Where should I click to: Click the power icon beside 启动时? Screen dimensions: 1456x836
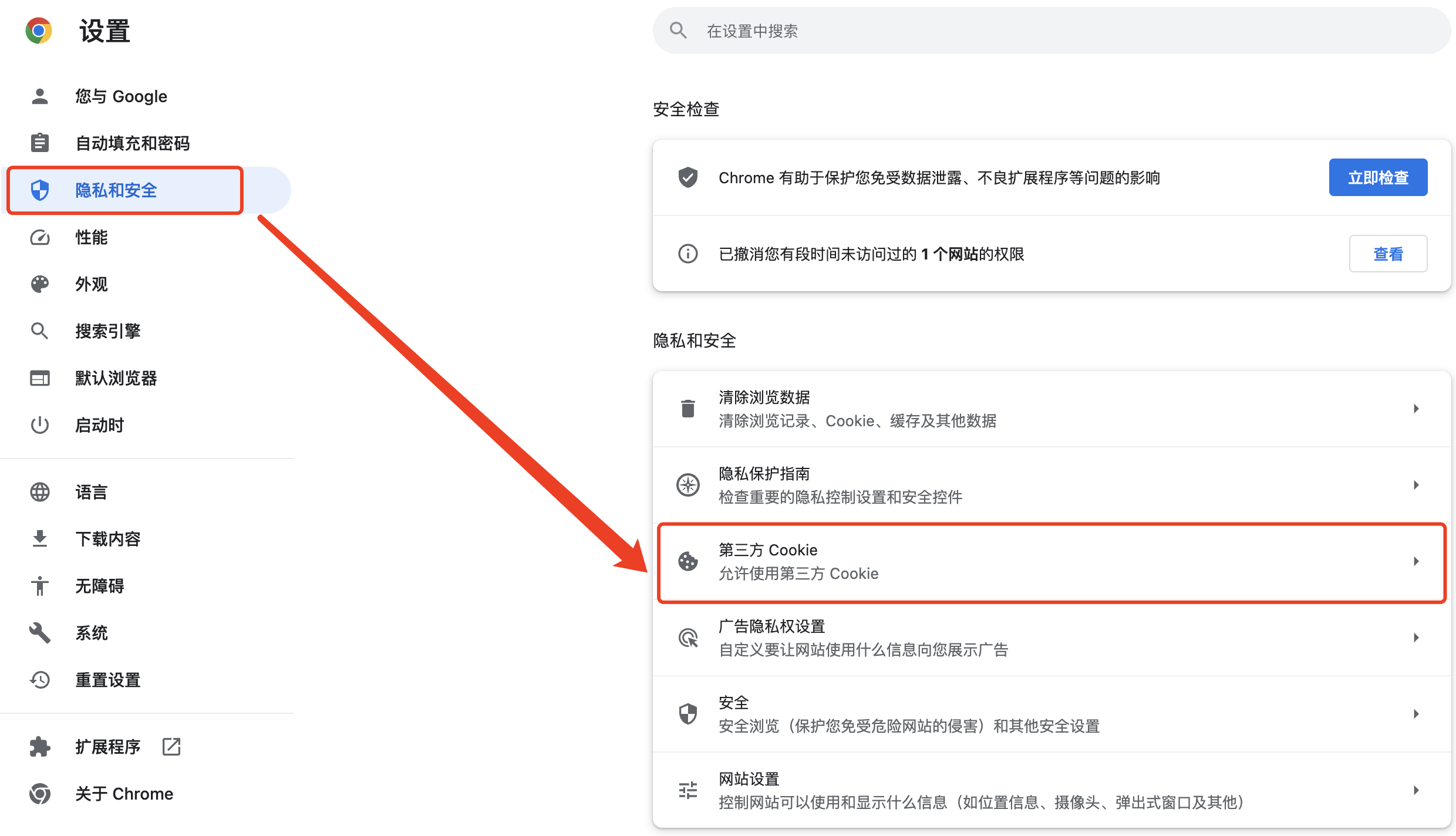pos(40,425)
